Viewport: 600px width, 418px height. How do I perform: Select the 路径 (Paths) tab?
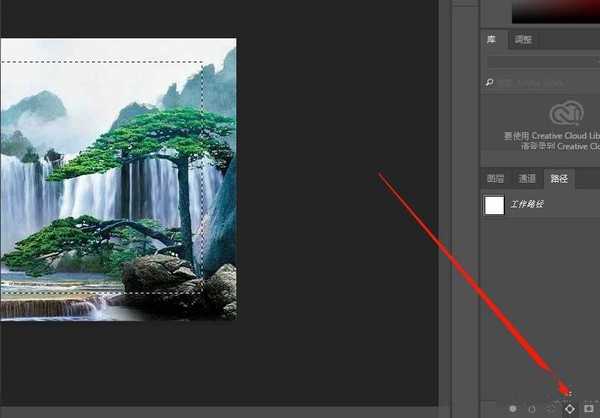(558, 178)
